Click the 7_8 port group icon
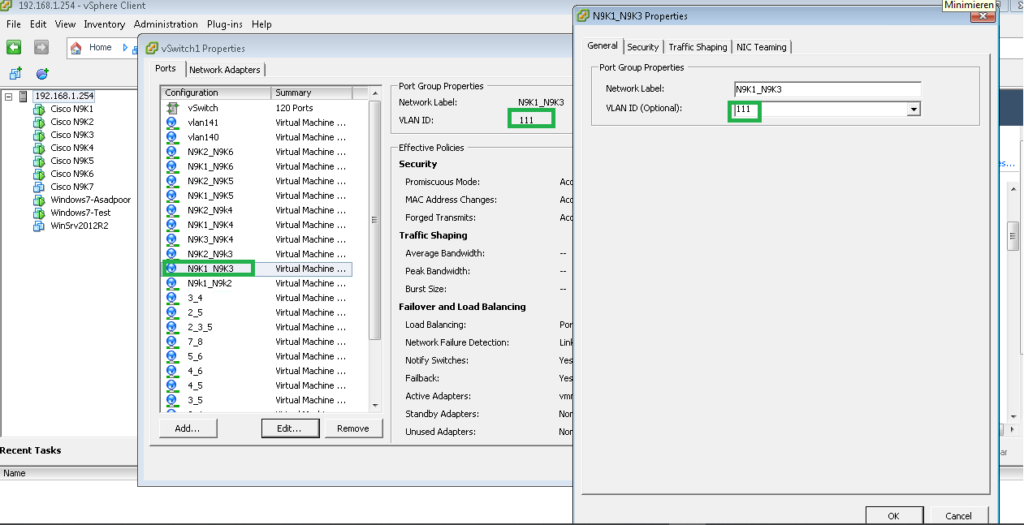Image resolution: width=1024 pixels, height=525 pixels. tap(172, 342)
